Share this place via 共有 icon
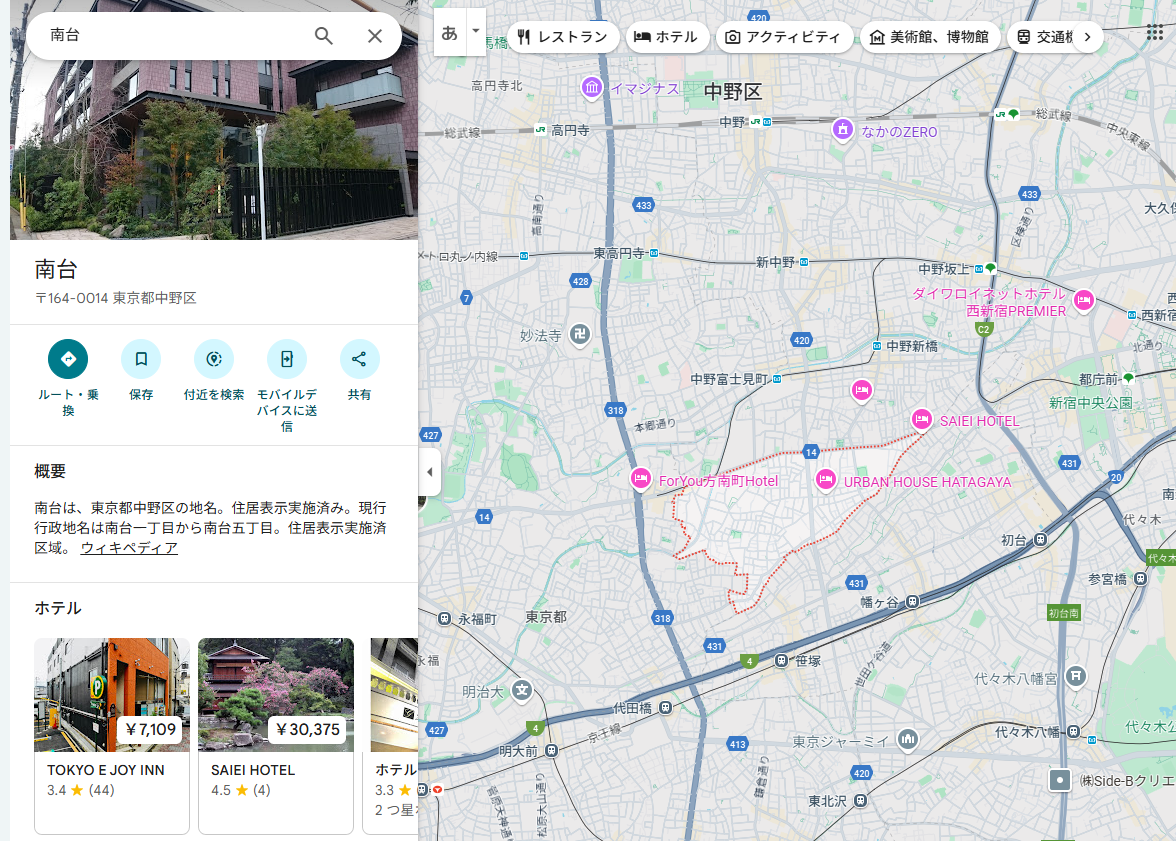This screenshot has height=841, width=1176. click(x=359, y=359)
